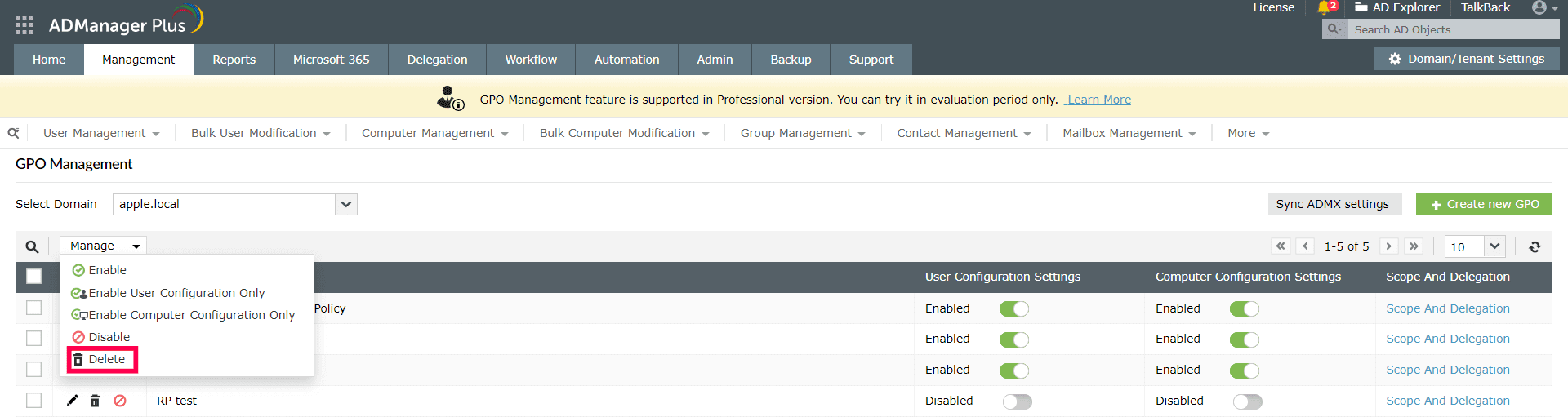This screenshot has height=417, width=1568.
Task: Open the Learn More link
Action: coord(1098,100)
